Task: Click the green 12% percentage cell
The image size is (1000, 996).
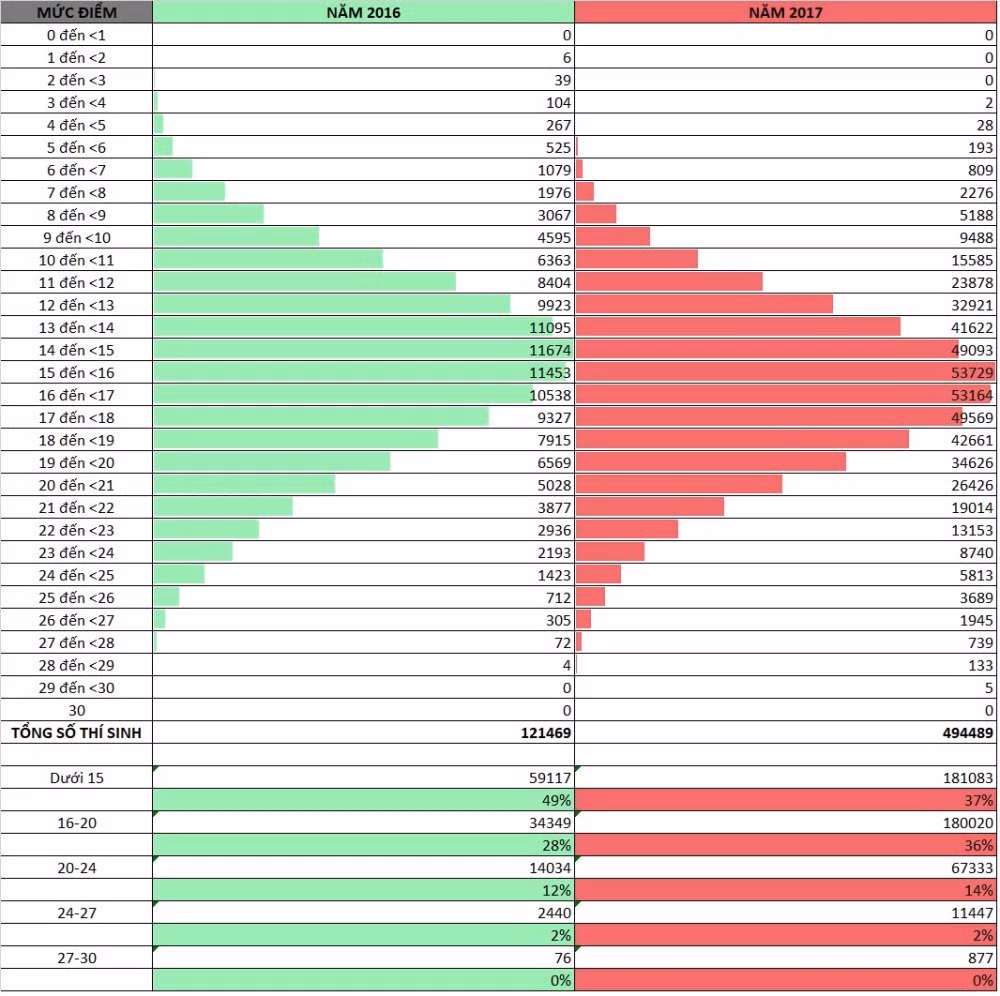Action: (364, 890)
